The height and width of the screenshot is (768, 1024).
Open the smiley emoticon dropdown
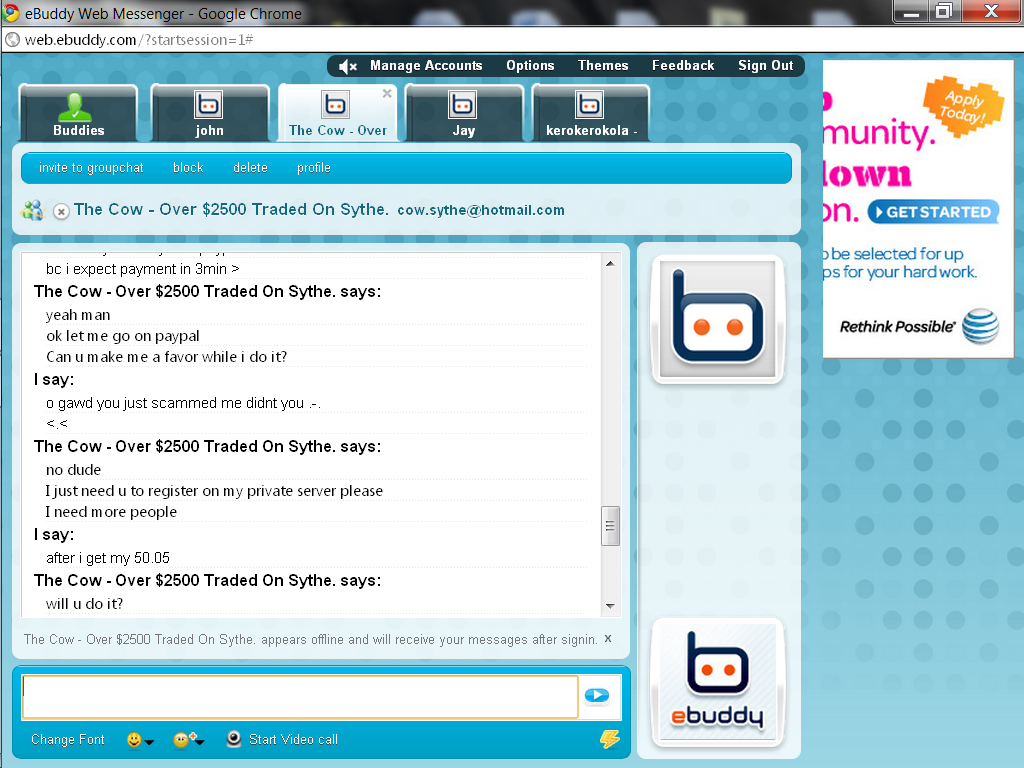click(x=140, y=740)
